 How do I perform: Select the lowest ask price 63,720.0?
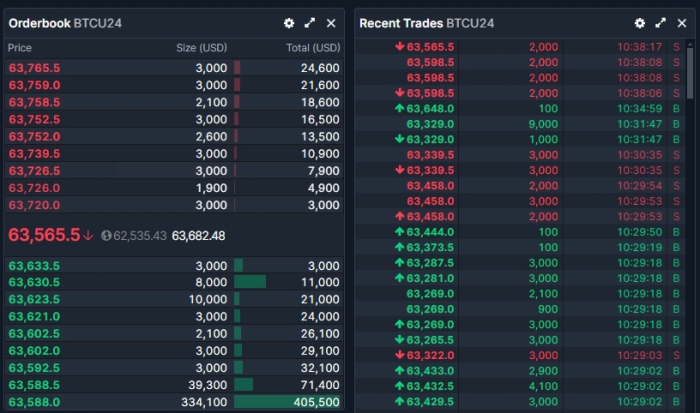[x=34, y=205]
